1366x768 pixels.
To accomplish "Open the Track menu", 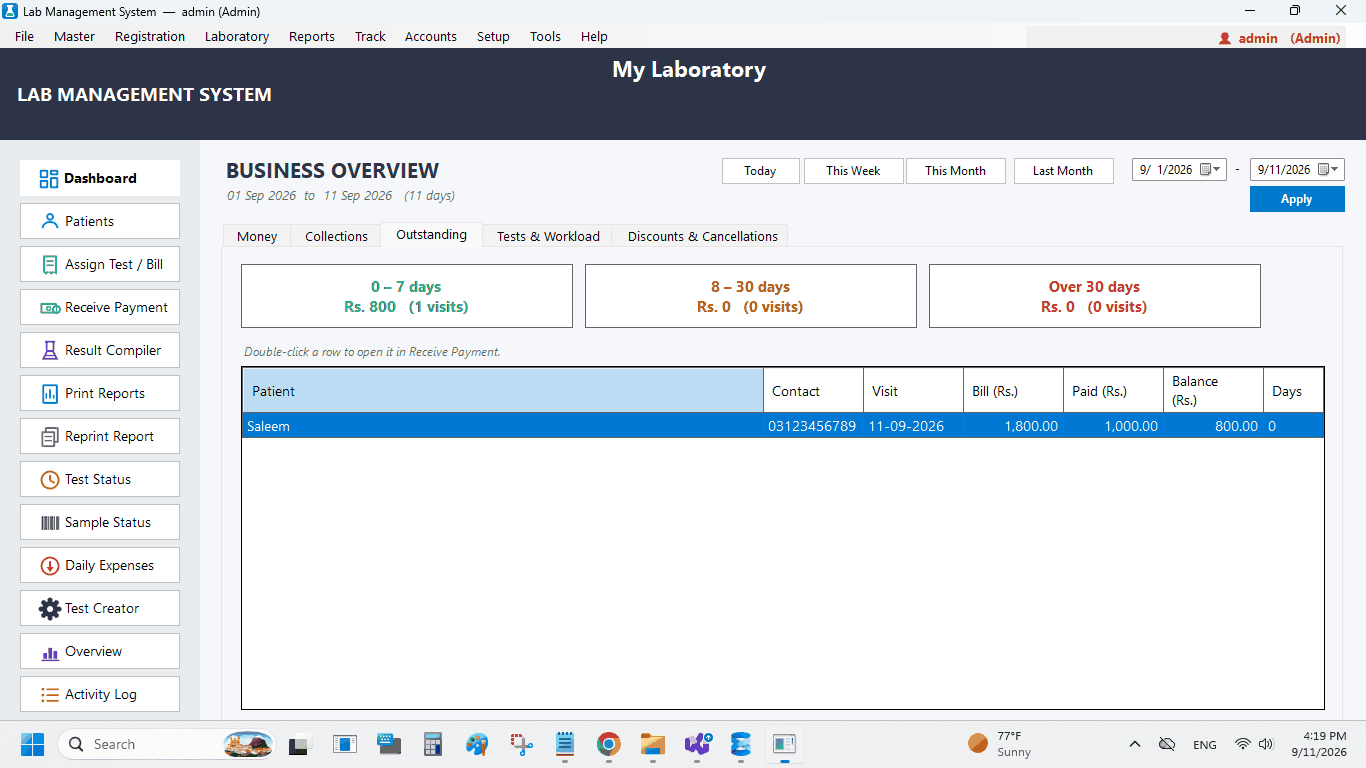I will coord(370,36).
